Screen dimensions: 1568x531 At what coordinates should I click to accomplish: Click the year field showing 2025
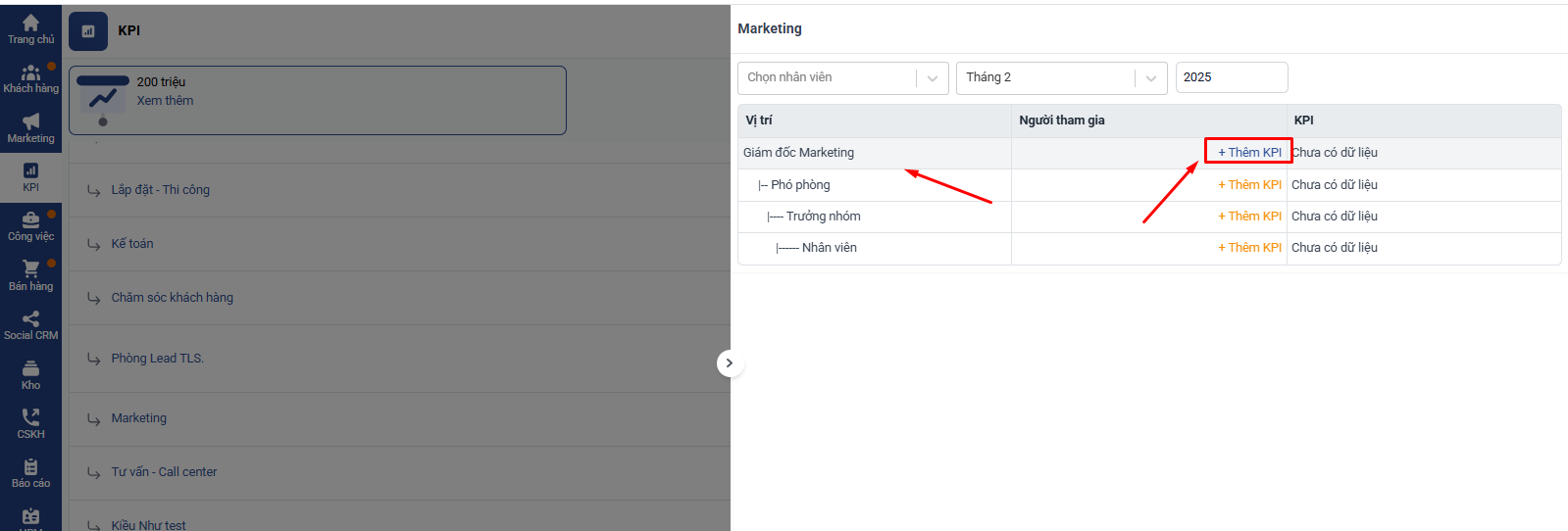[x=1231, y=77]
